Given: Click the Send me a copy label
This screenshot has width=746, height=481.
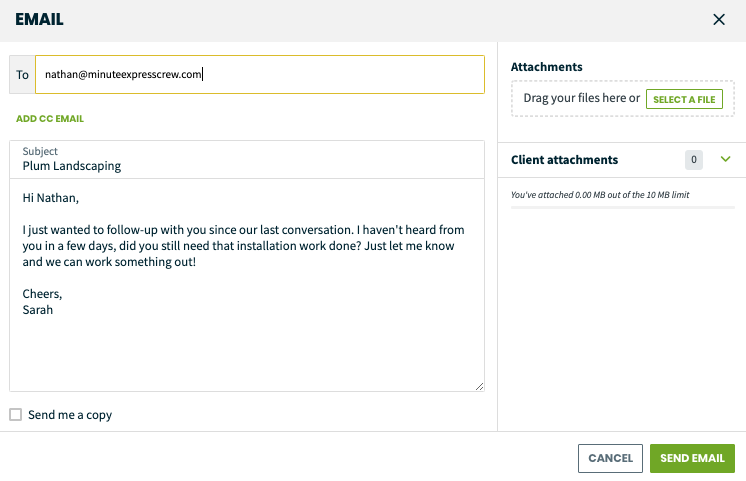Looking at the screenshot, I should tap(70, 415).
